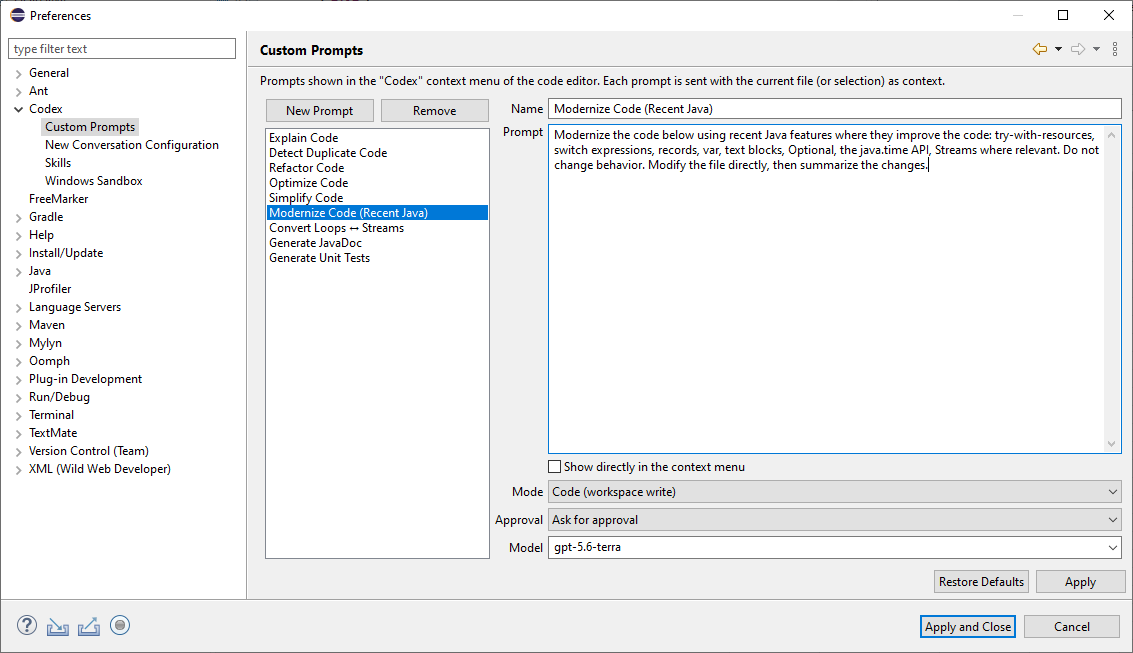Click Apply and Close
The width and height of the screenshot is (1133, 653).
[968, 626]
